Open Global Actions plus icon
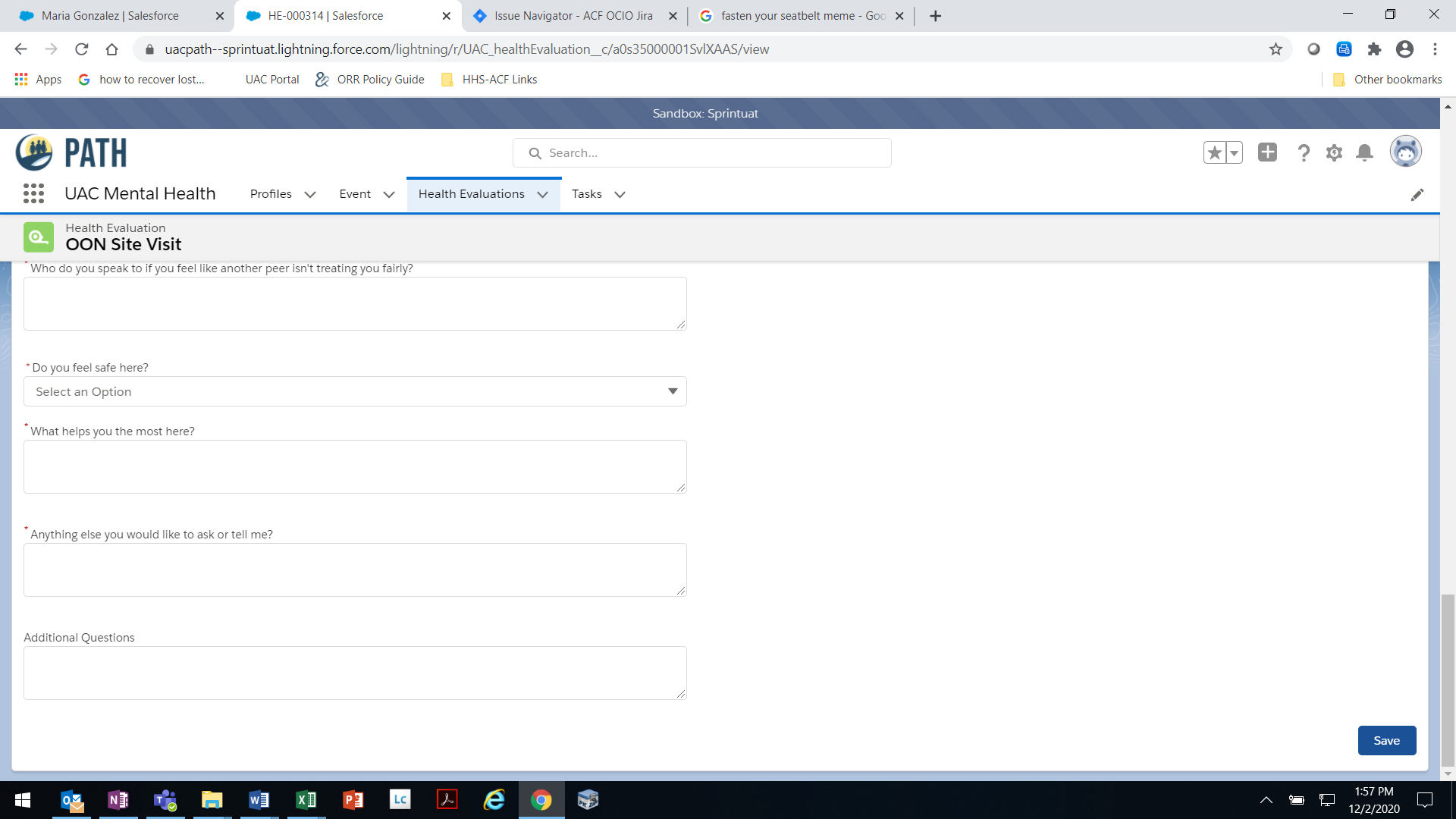The height and width of the screenshot is (819, 1456). (x=1267, y=152)
